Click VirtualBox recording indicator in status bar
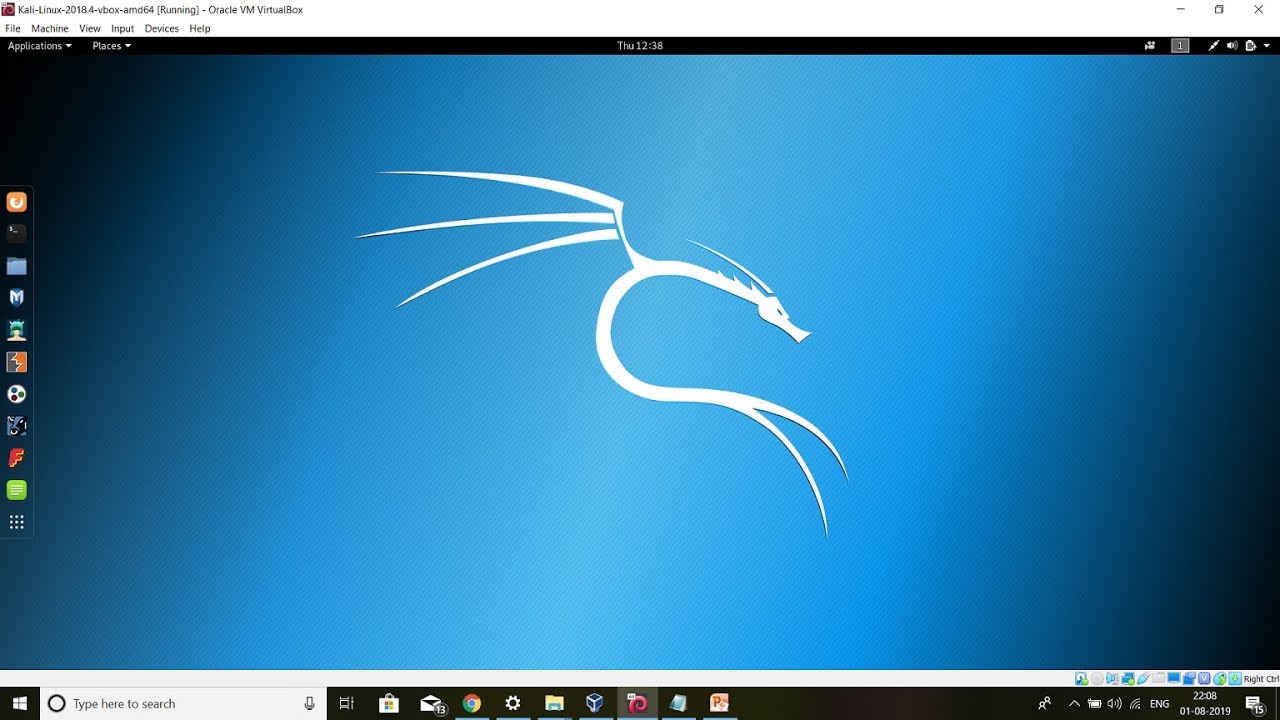This screenshot has width=1280, height=720. (x=1189, y=679)
